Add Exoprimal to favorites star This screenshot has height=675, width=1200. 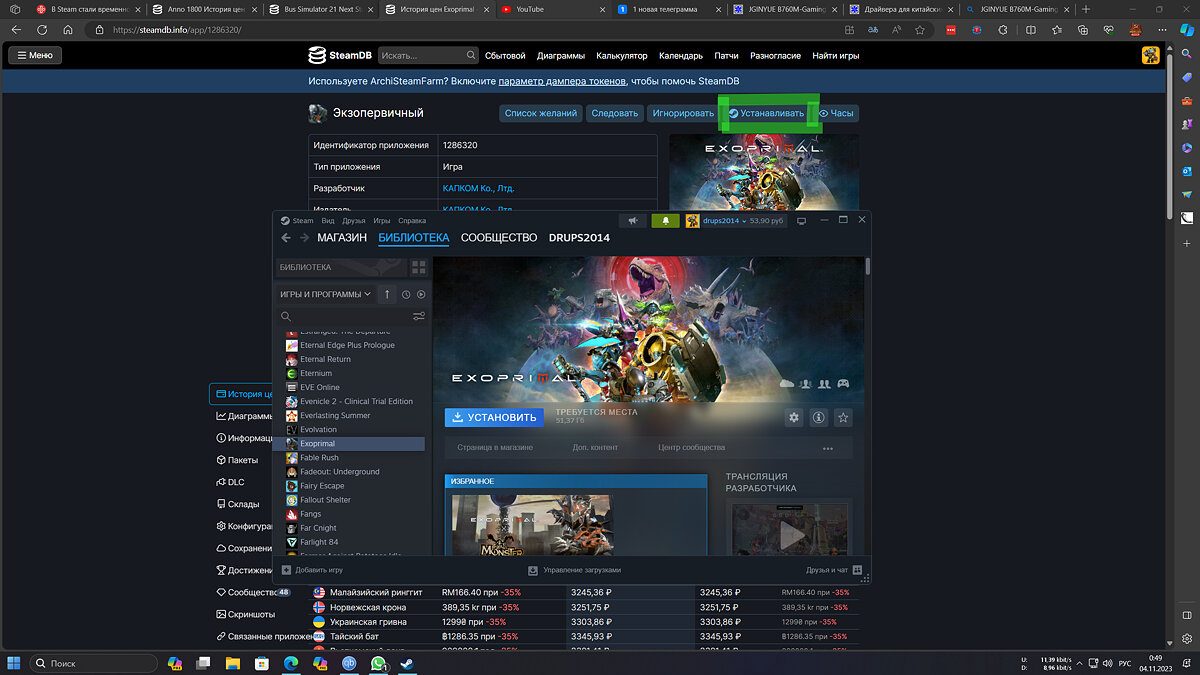point(843,417)
